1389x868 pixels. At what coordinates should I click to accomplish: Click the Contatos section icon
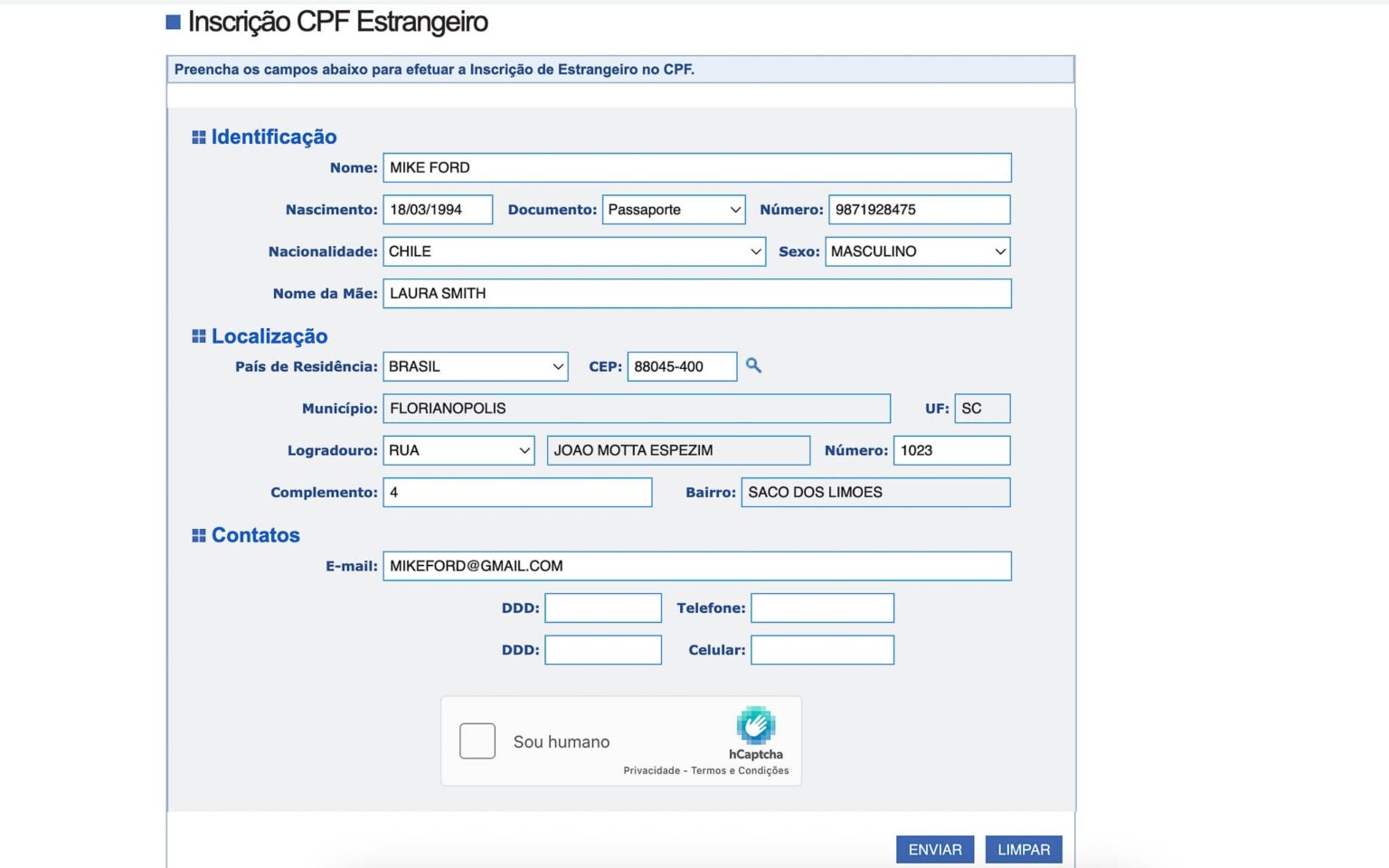point(199,534)
